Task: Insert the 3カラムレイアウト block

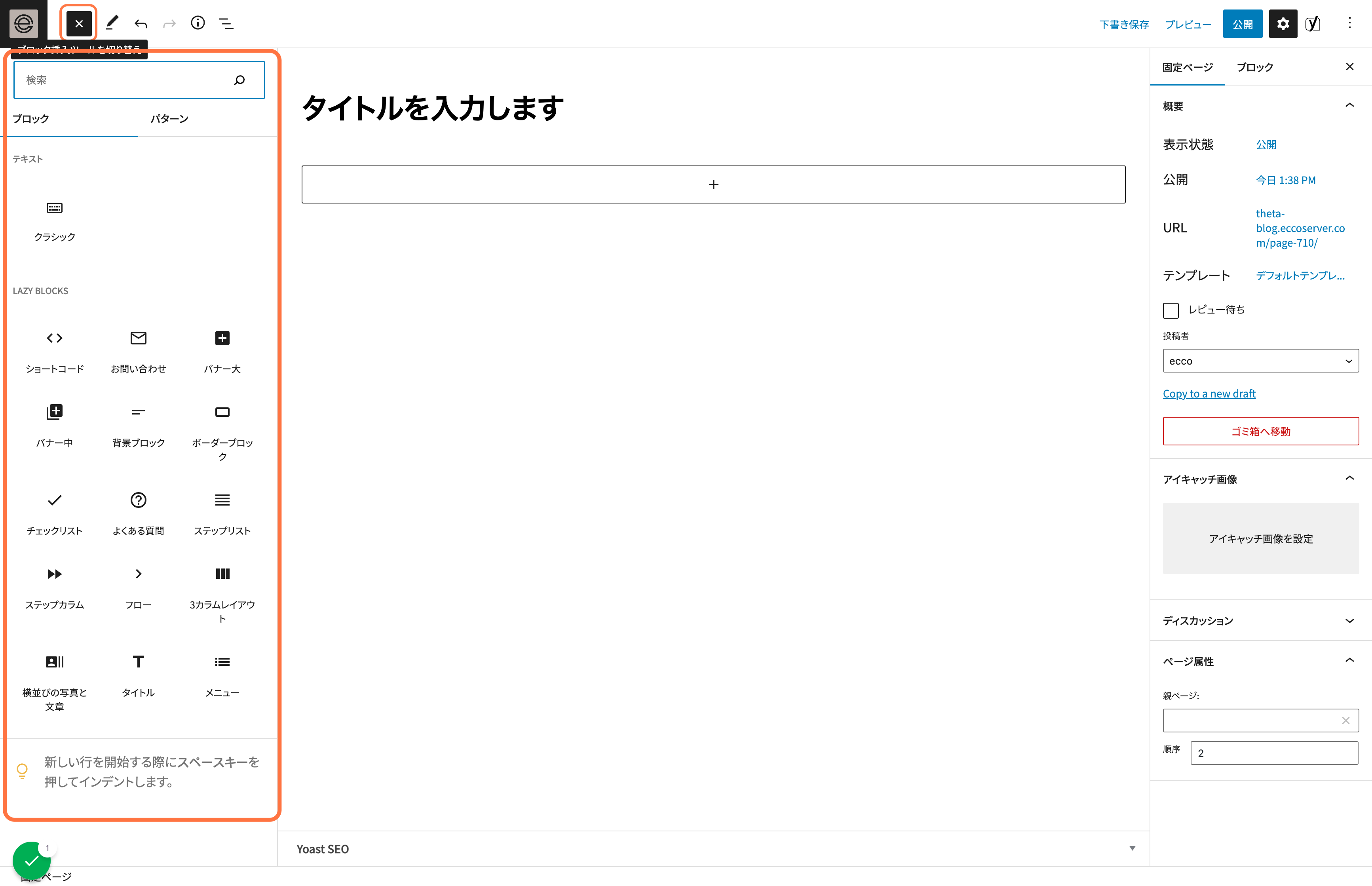Action: click(222, 595)
